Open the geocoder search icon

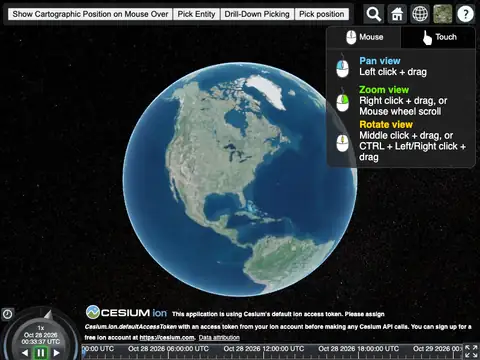point(374,14)
